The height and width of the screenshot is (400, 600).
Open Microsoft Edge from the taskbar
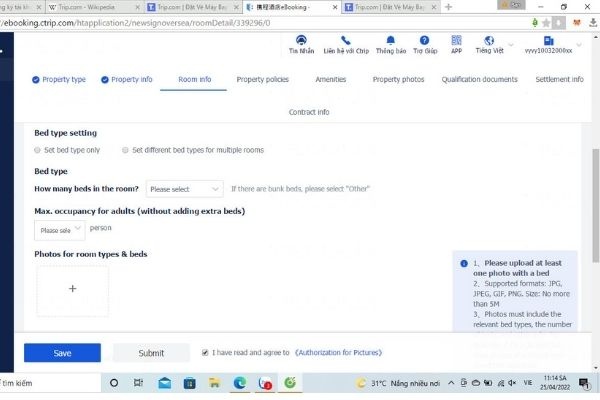pos(240,383)
